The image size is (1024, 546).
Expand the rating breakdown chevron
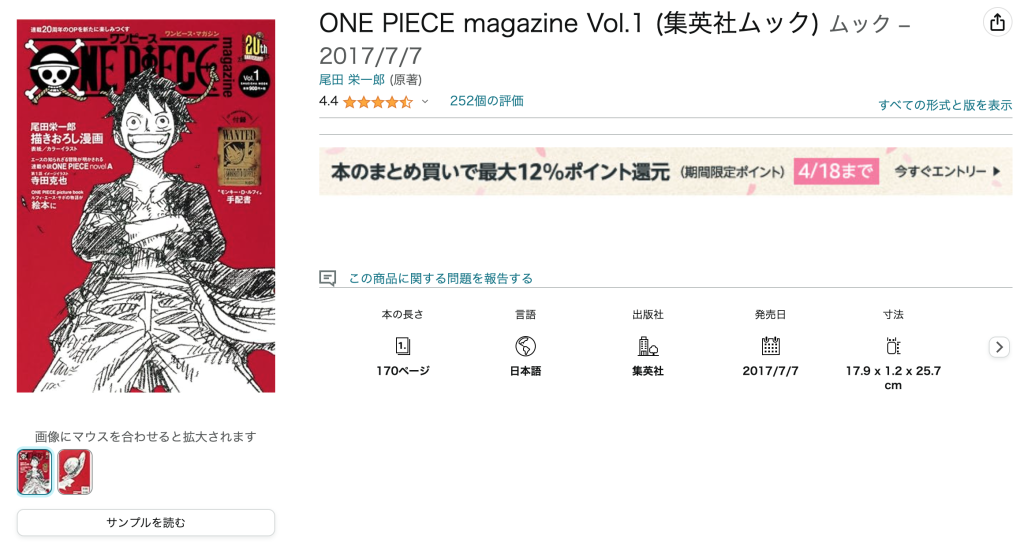tap(425, 102)
